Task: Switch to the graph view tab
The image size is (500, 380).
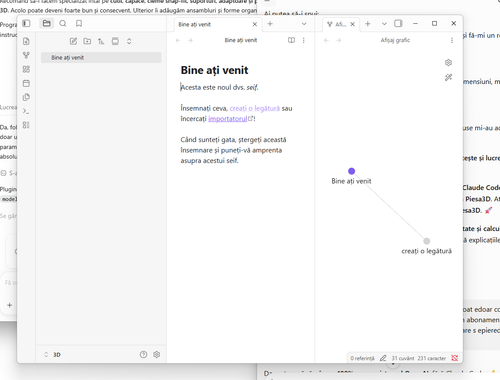Action: point(337,24)
